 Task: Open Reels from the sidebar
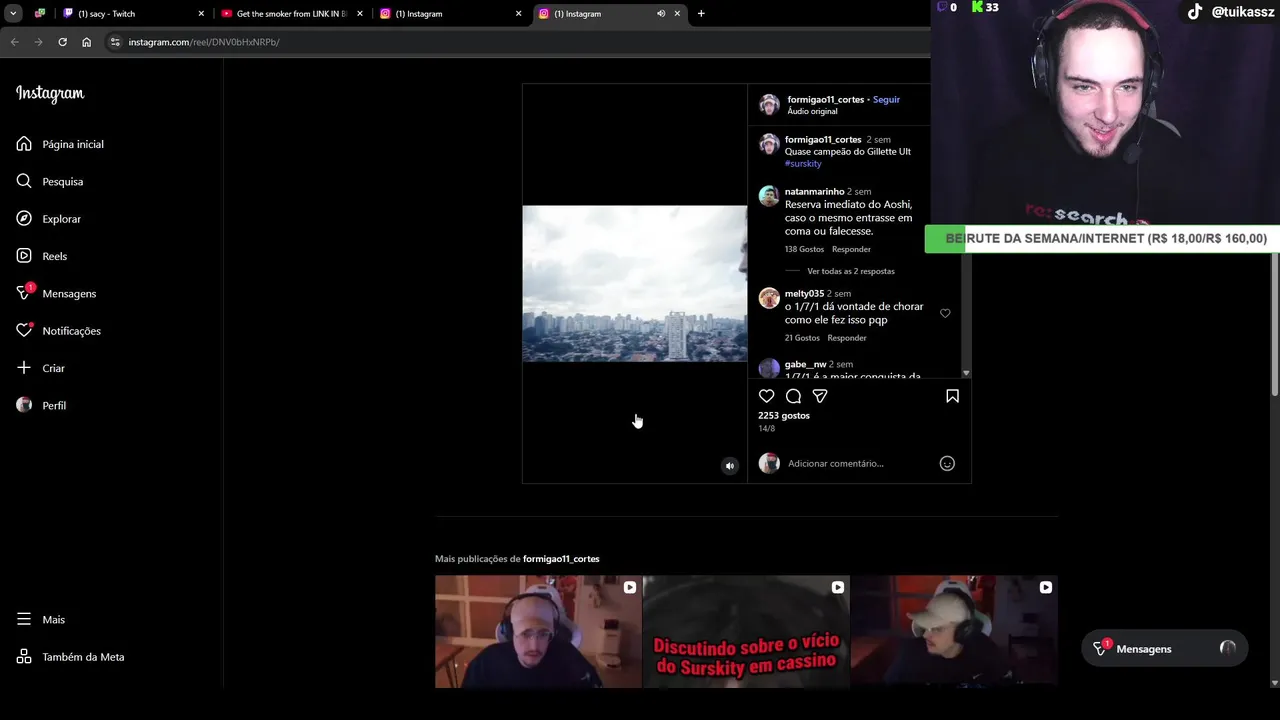(42, 256)
